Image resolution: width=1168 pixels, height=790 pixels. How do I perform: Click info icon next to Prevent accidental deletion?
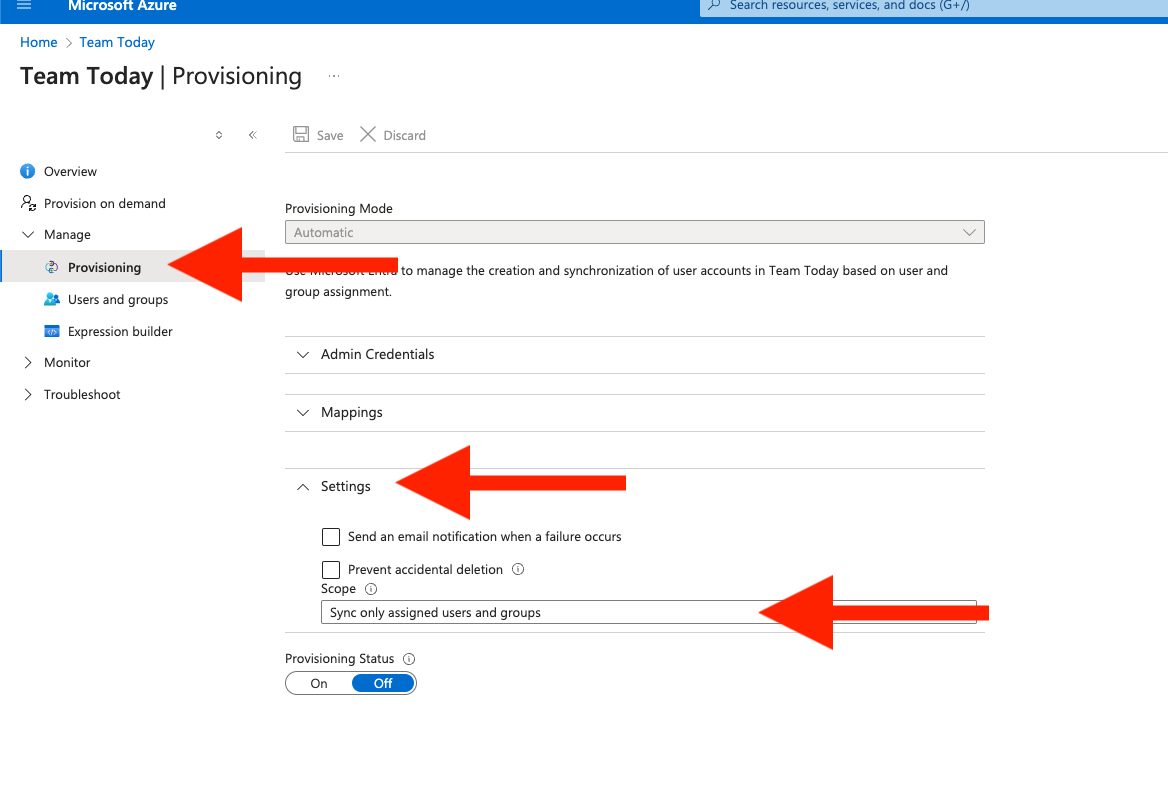click(518, 569)
